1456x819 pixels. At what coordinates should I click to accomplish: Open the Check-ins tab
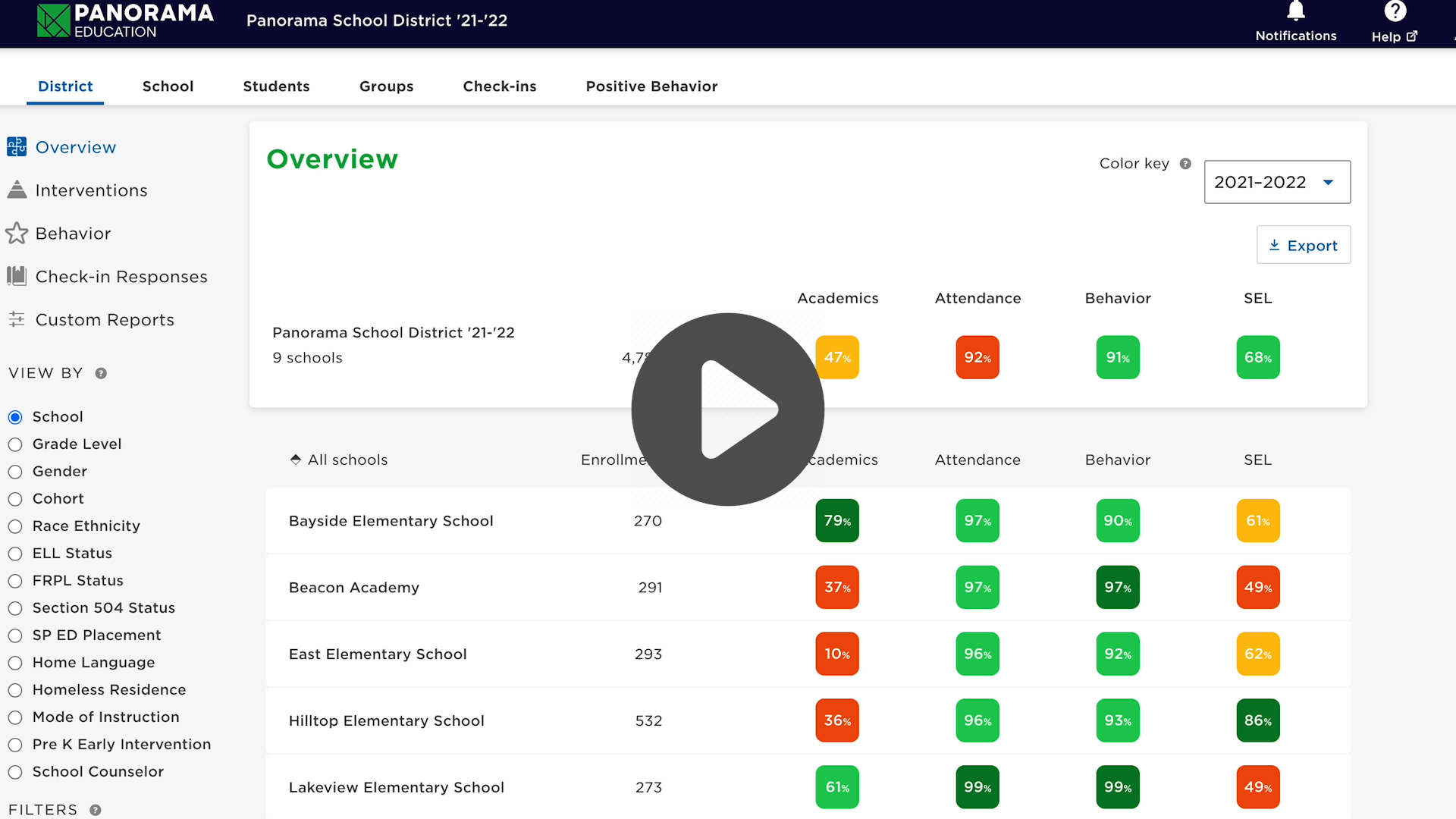pyautogui.click(x=500, y=86)
